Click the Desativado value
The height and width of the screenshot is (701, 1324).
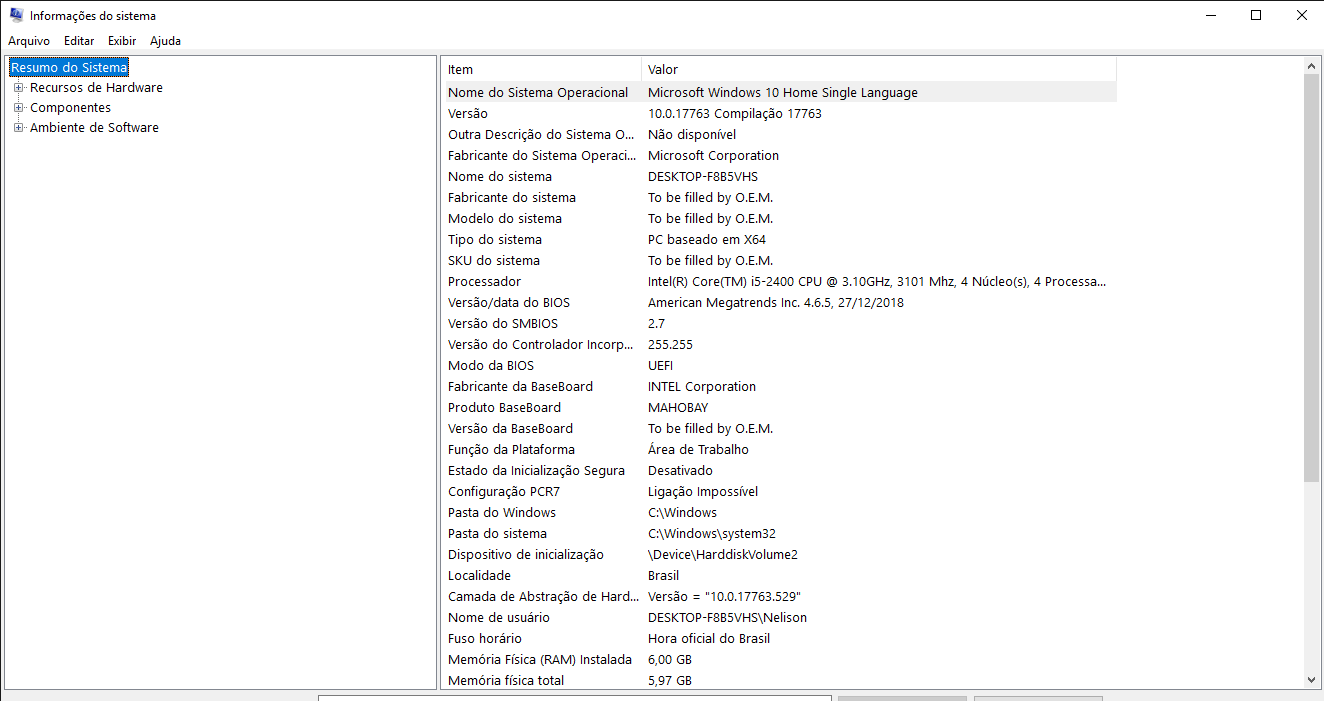click(680, 470)
